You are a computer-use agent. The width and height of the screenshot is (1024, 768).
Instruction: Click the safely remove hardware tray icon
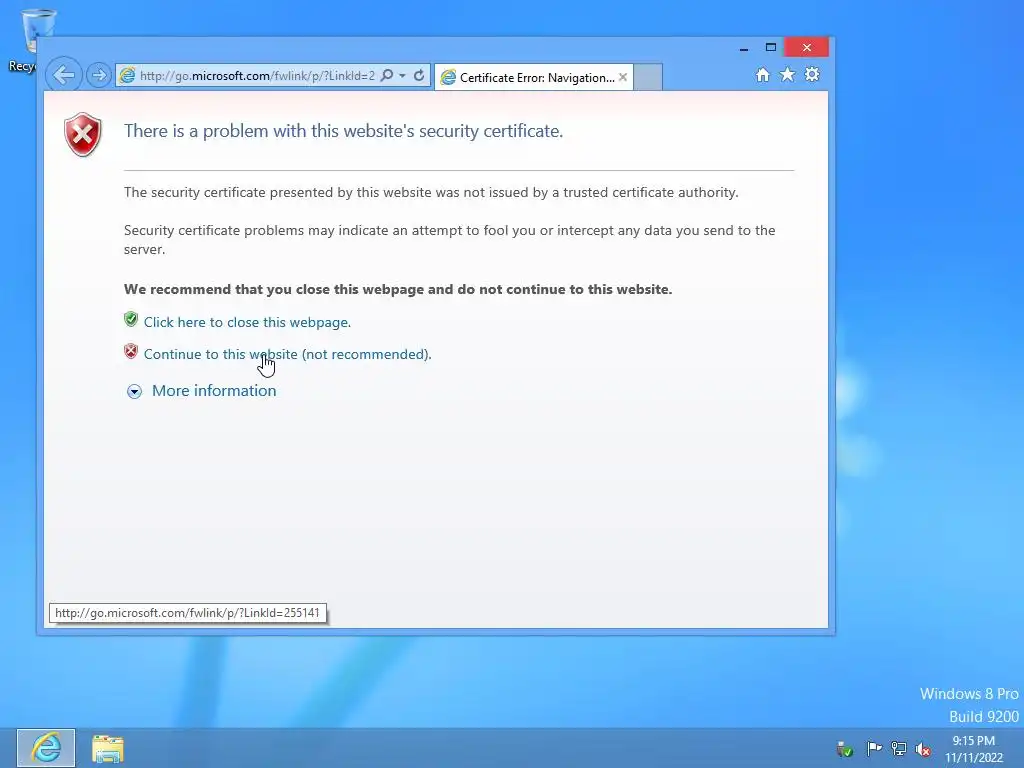tap(845, 748)
